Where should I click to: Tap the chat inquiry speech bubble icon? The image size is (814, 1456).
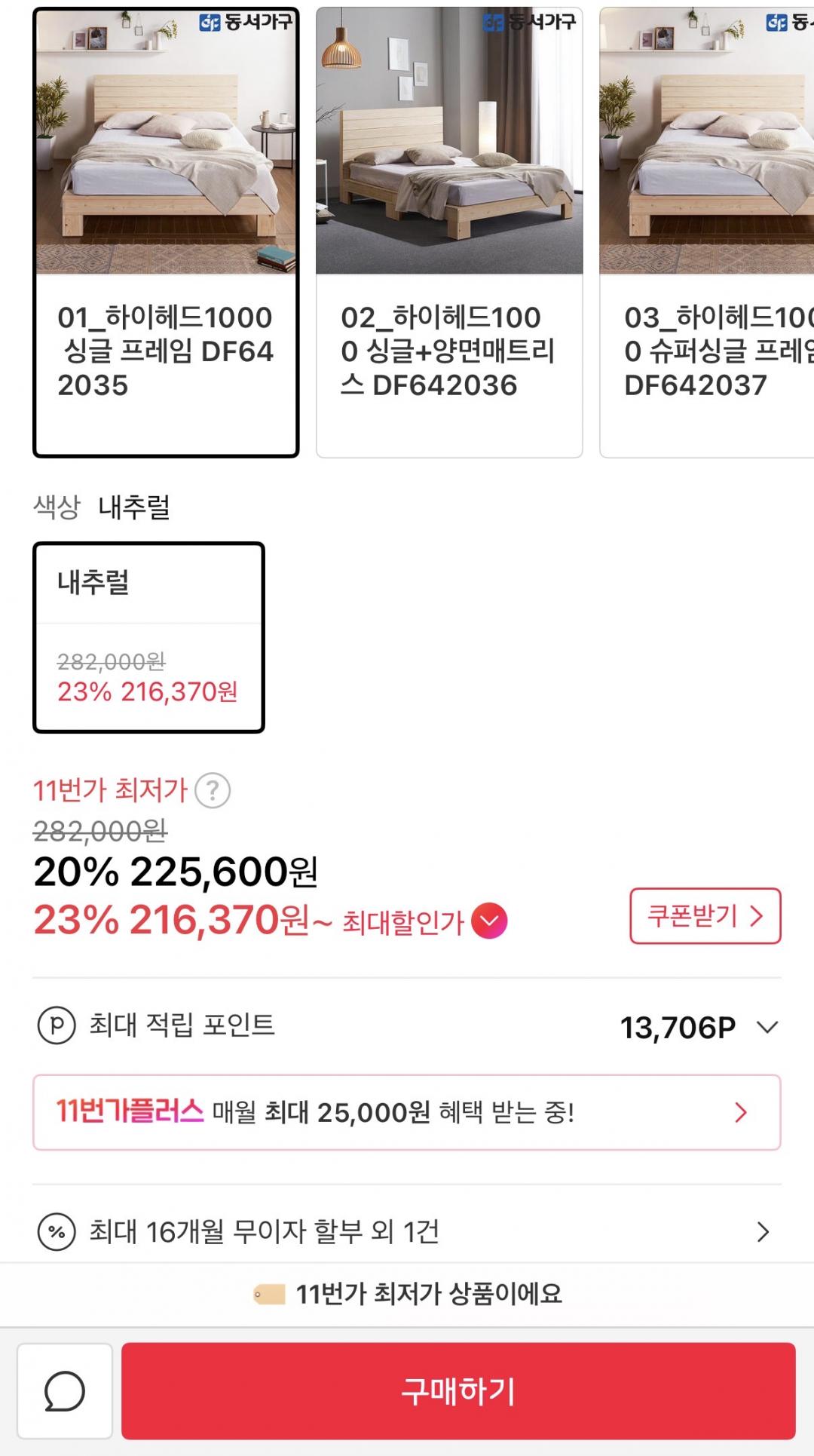tap(65, 1391)
